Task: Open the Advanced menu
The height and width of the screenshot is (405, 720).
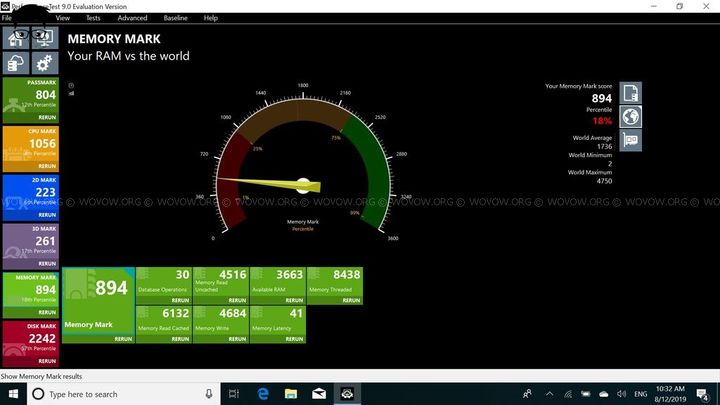Action: click(132, 18)
